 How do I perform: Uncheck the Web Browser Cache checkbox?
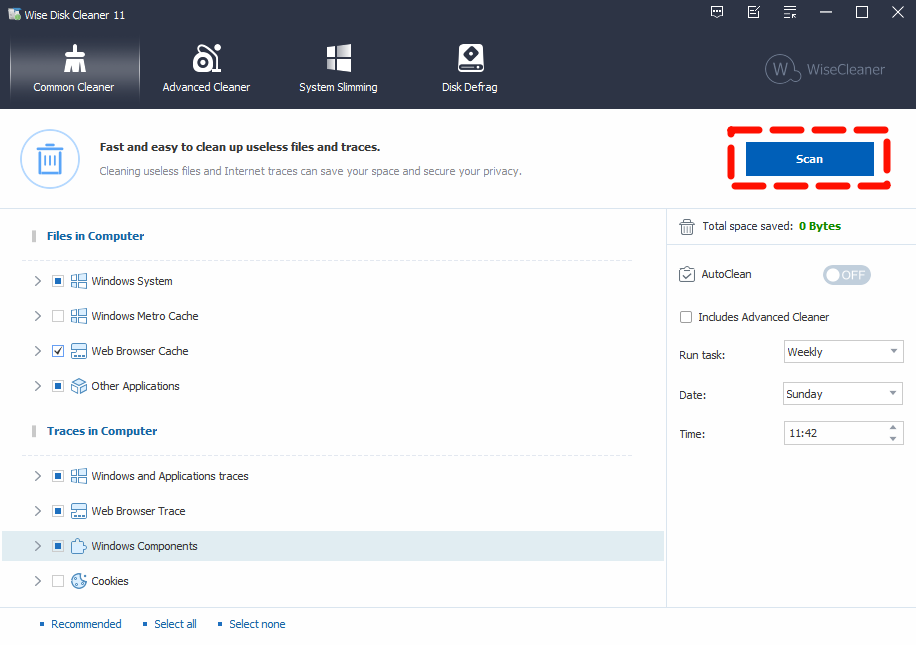coord(58,351)
